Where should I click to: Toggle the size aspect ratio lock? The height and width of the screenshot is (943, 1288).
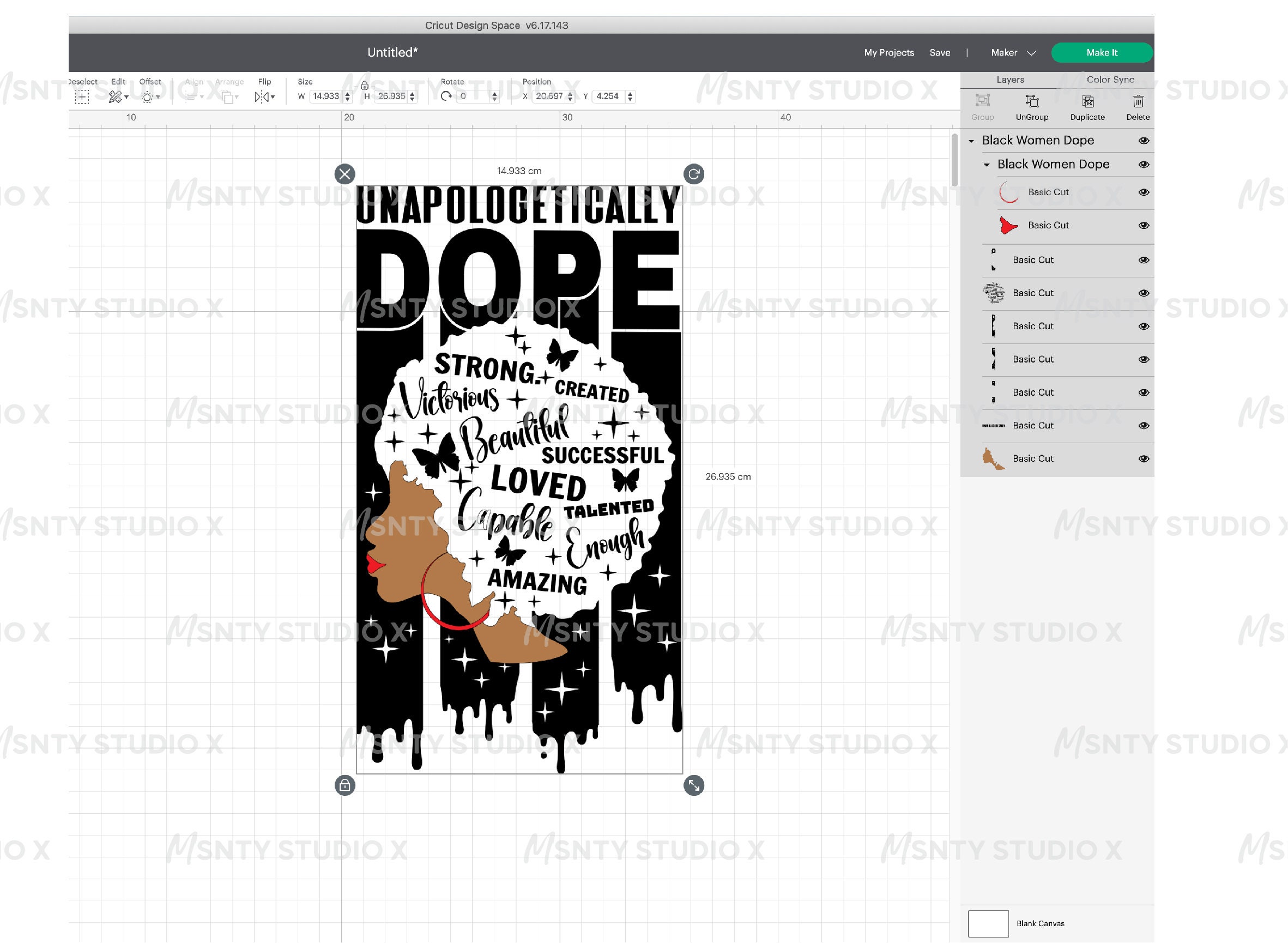pos(365,85)
